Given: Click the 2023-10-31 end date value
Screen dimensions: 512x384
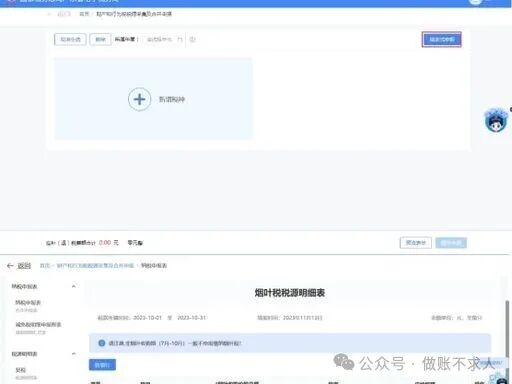Looking at the screenshot, I should (x=191, y=318).
